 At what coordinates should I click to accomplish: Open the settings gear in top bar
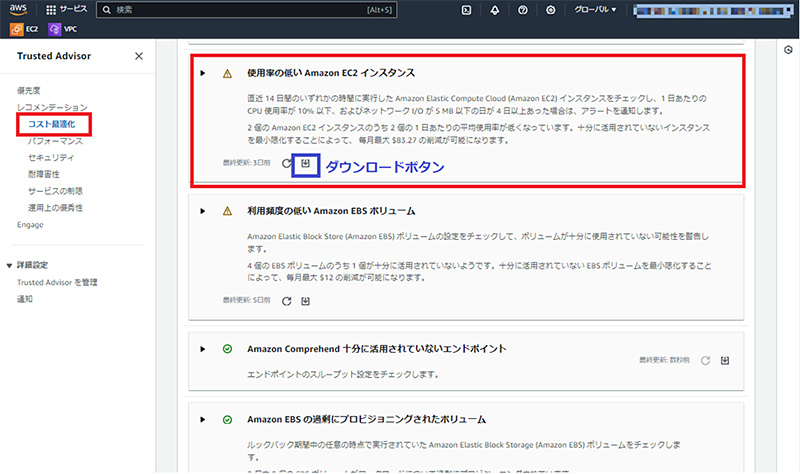551,10
